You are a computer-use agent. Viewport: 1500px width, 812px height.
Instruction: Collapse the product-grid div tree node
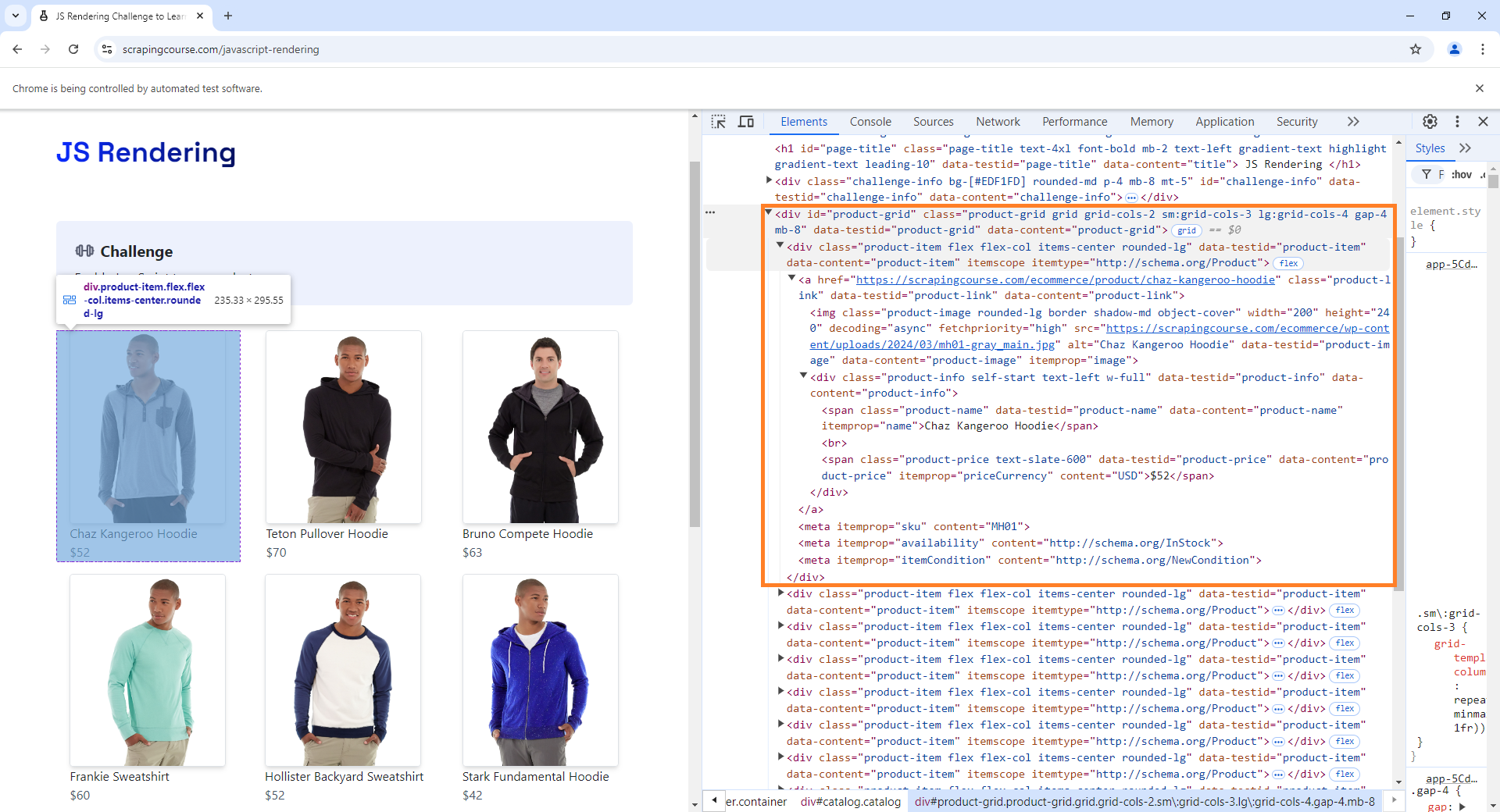(x=770, y=213)
